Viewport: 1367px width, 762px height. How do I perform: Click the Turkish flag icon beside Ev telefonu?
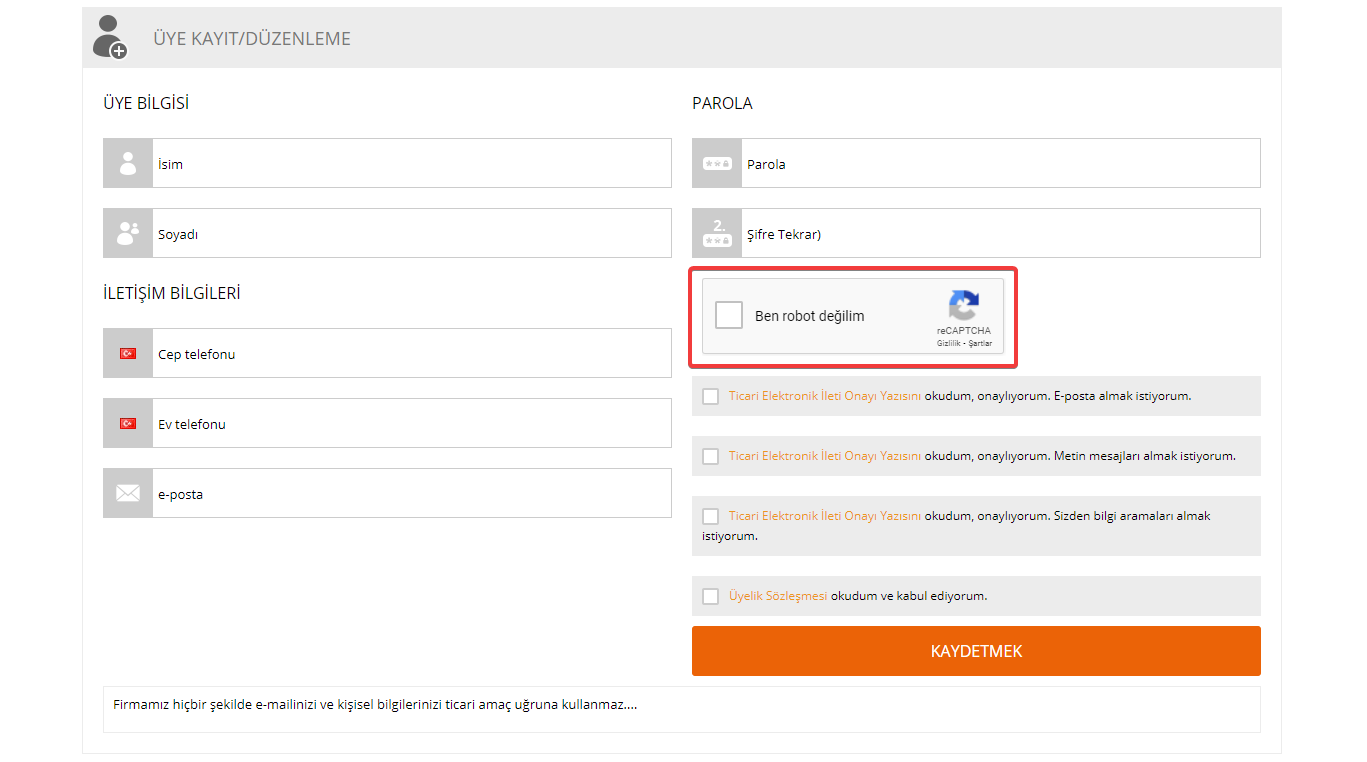click(x=128, y=423)
